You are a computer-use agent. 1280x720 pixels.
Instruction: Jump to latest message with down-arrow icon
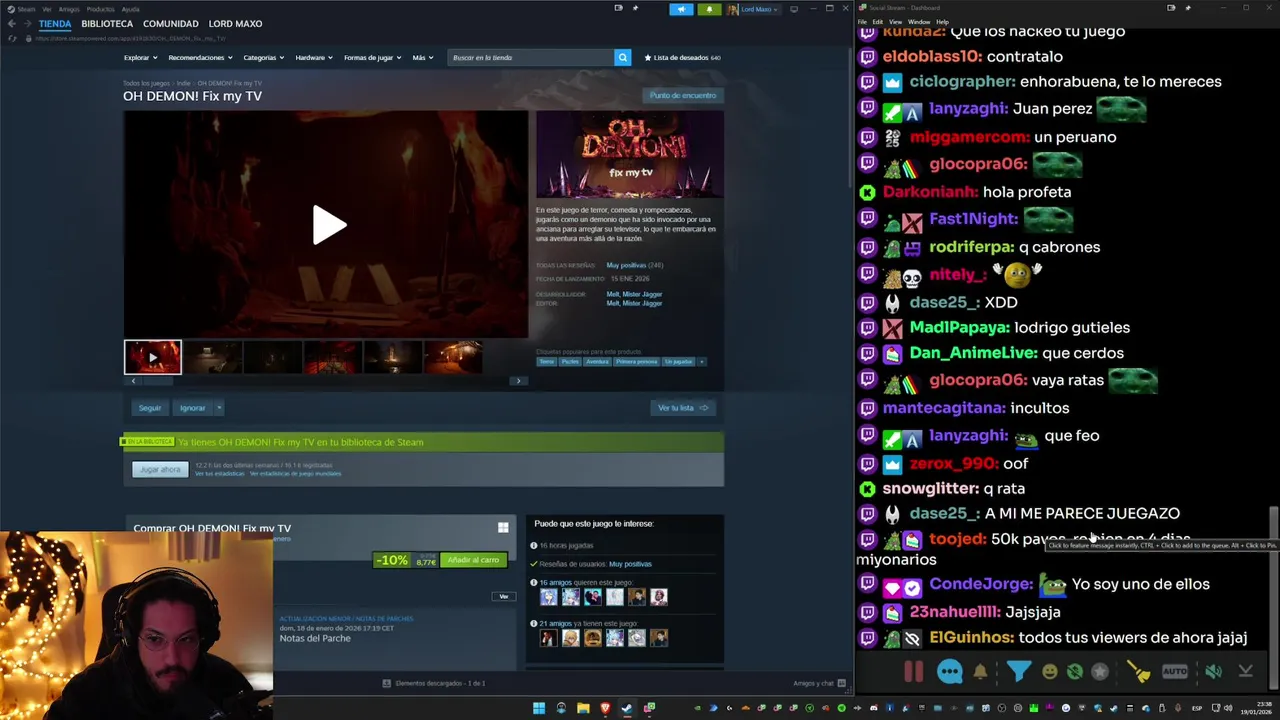(1246, 672)
